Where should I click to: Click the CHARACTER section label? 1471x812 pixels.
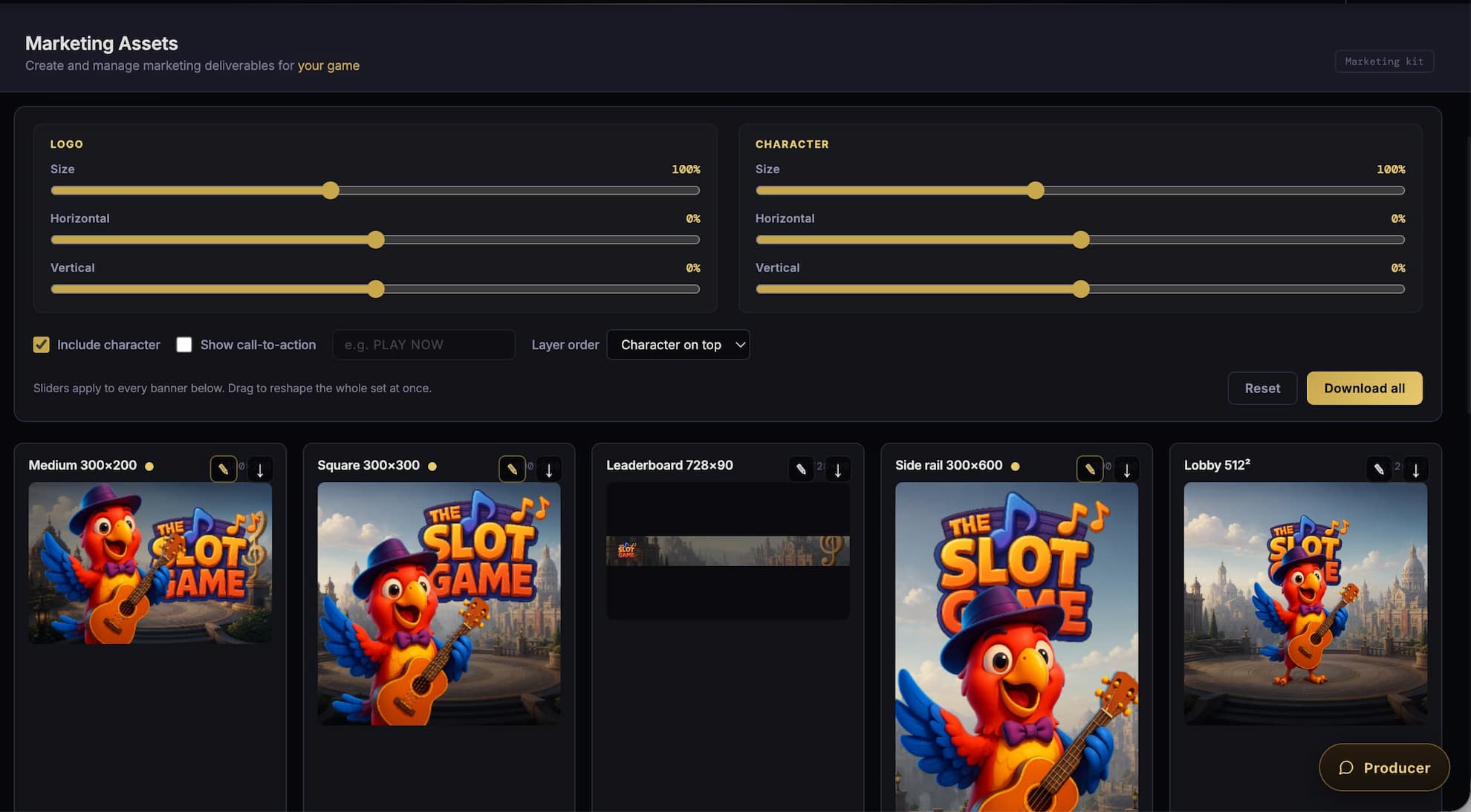click(x=792, y=144)
